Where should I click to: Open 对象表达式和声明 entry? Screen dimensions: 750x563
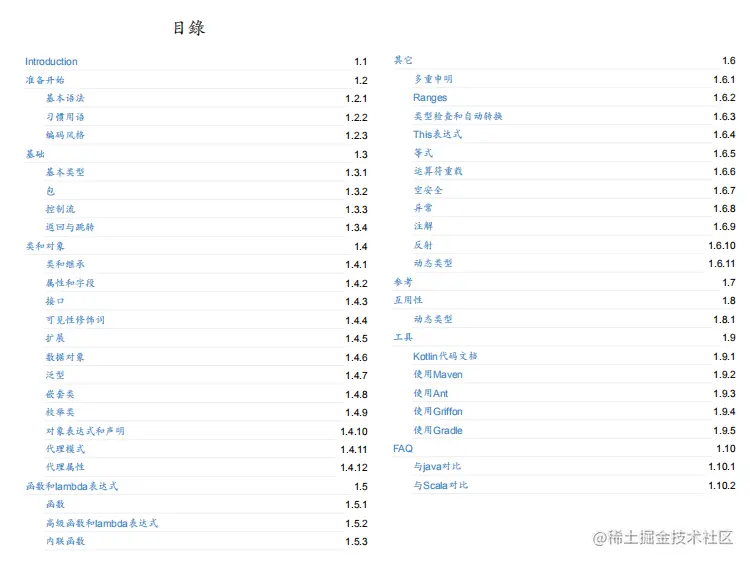tap(85, 431)
